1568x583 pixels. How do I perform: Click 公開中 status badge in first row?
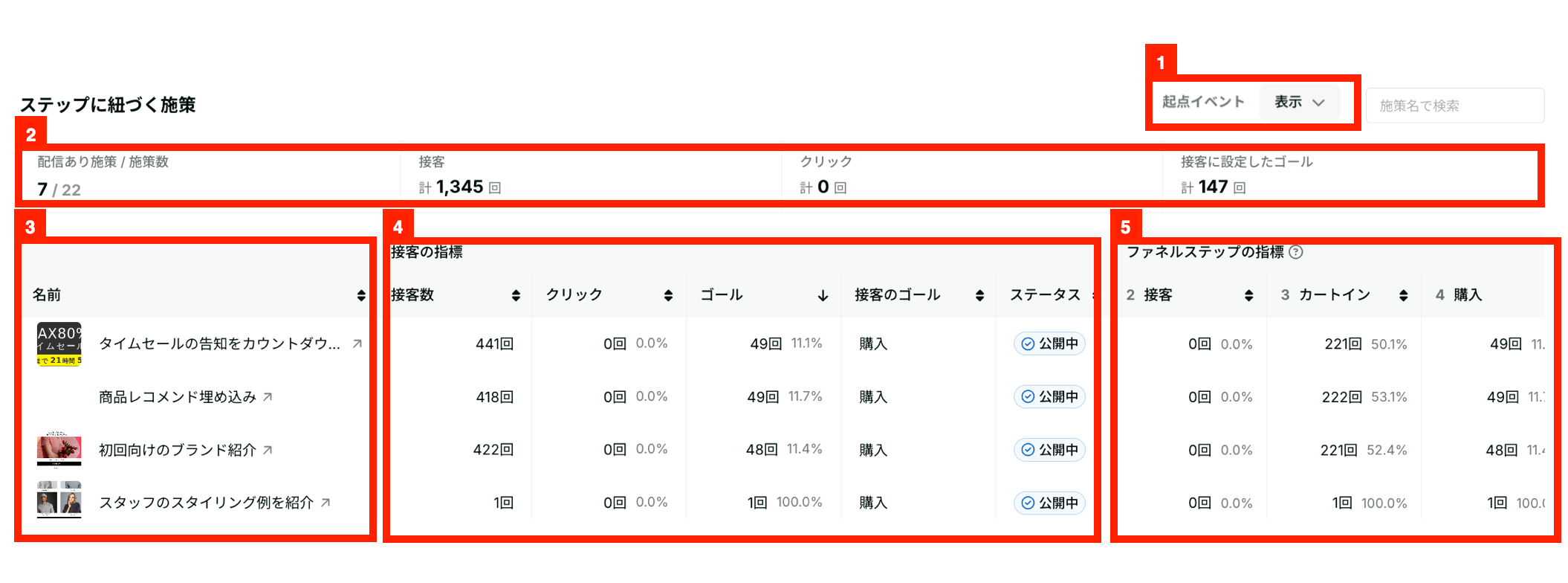click(x=1049, y=344)
